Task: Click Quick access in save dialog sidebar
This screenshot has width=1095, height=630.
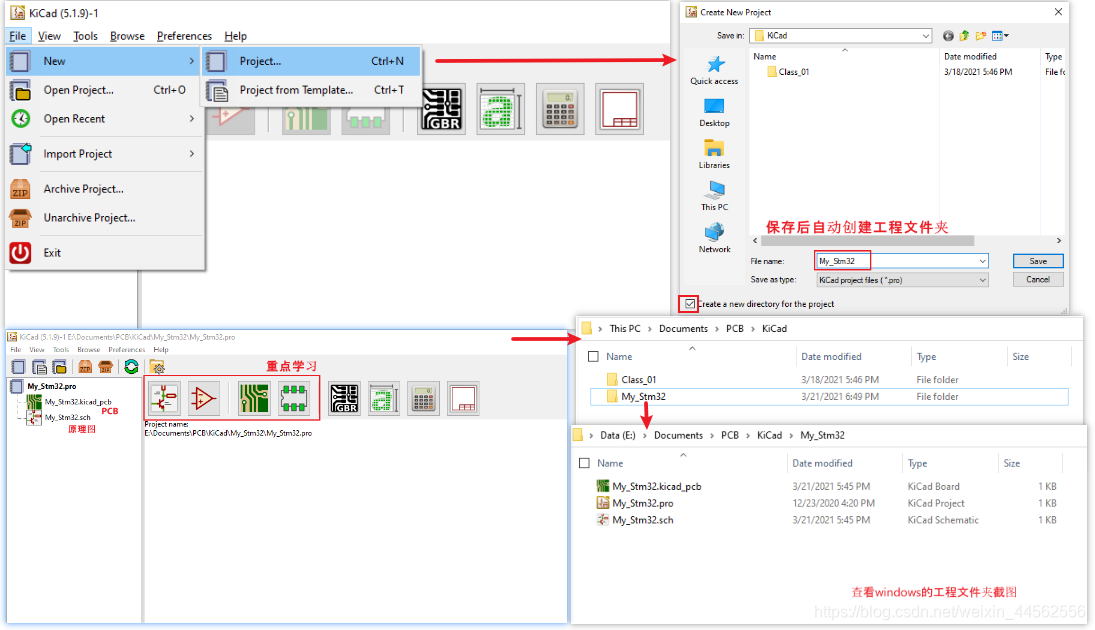Action: 714,71
